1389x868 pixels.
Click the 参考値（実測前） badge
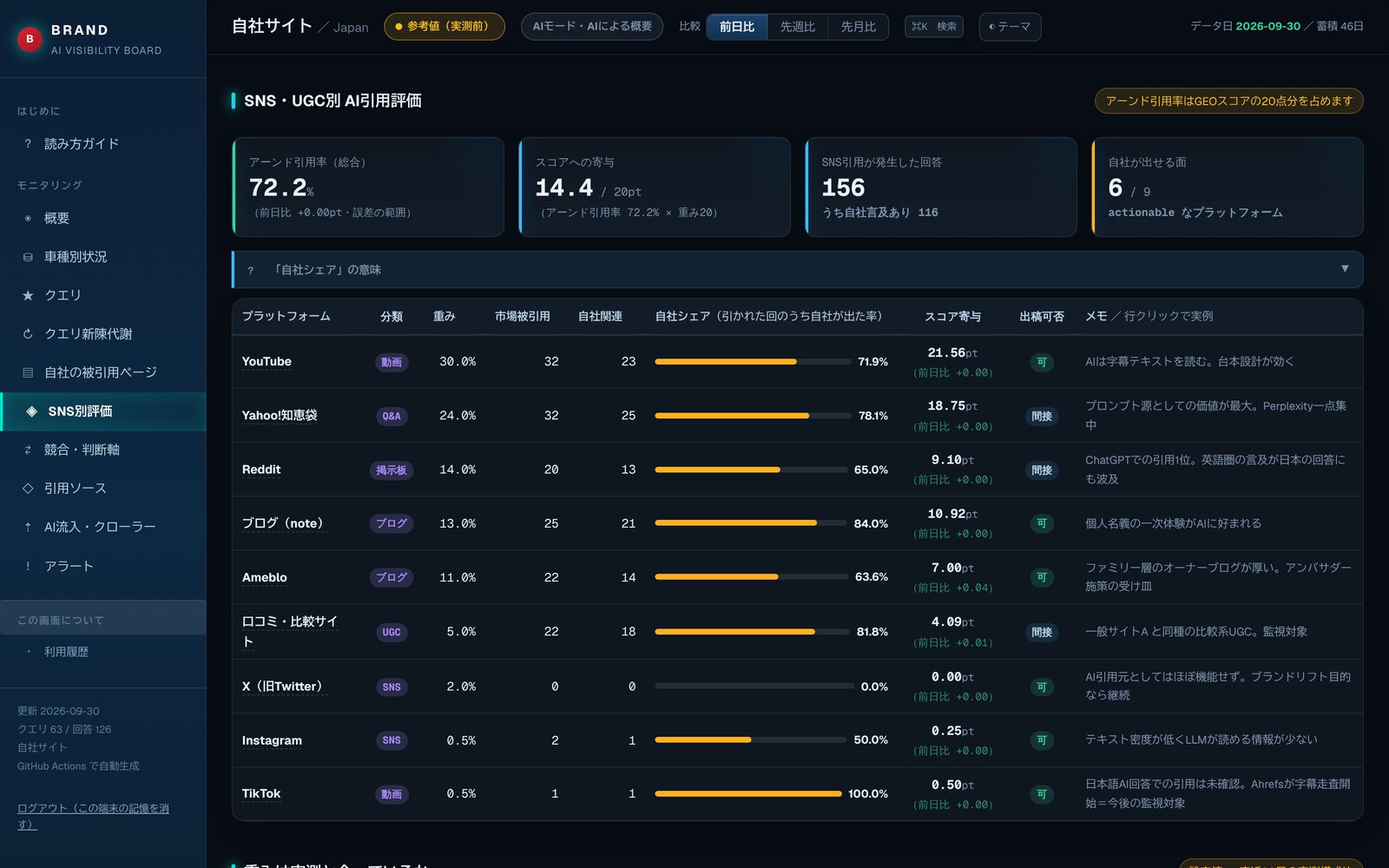(444, 27)
